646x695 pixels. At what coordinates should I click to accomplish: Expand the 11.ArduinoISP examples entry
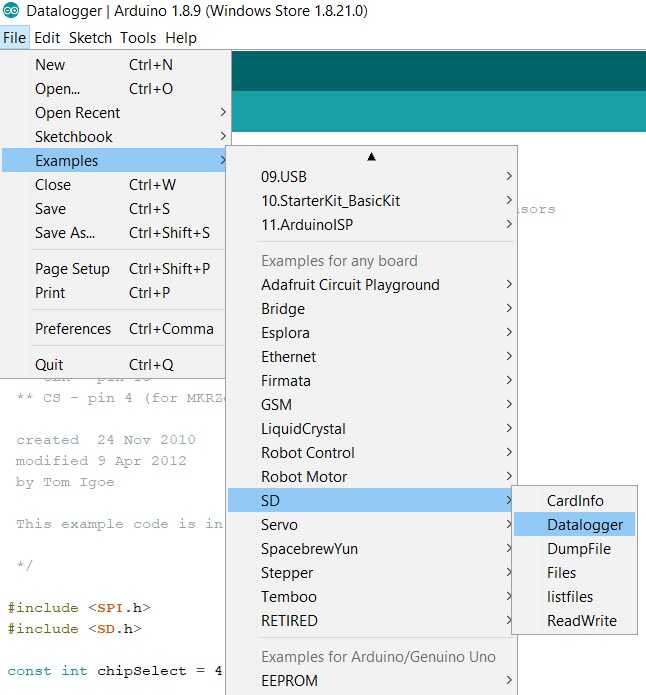pyautogui.click(x=307, y=225)
